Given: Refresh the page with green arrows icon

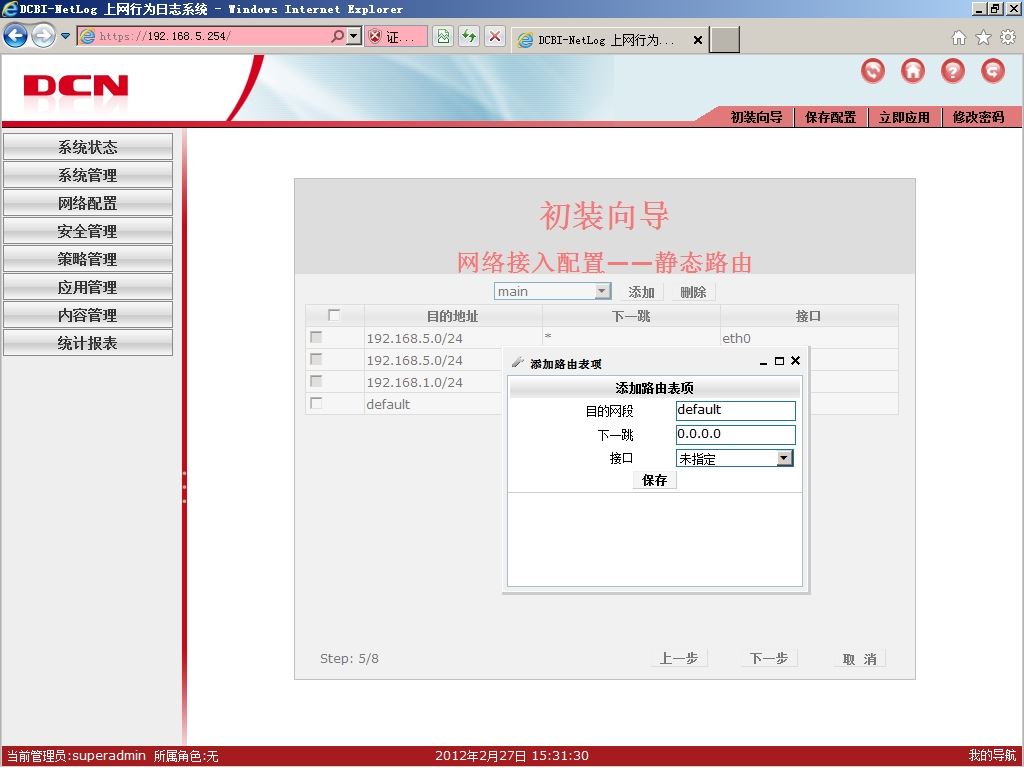Looking at the screenshot, I should tap(469, 36).
